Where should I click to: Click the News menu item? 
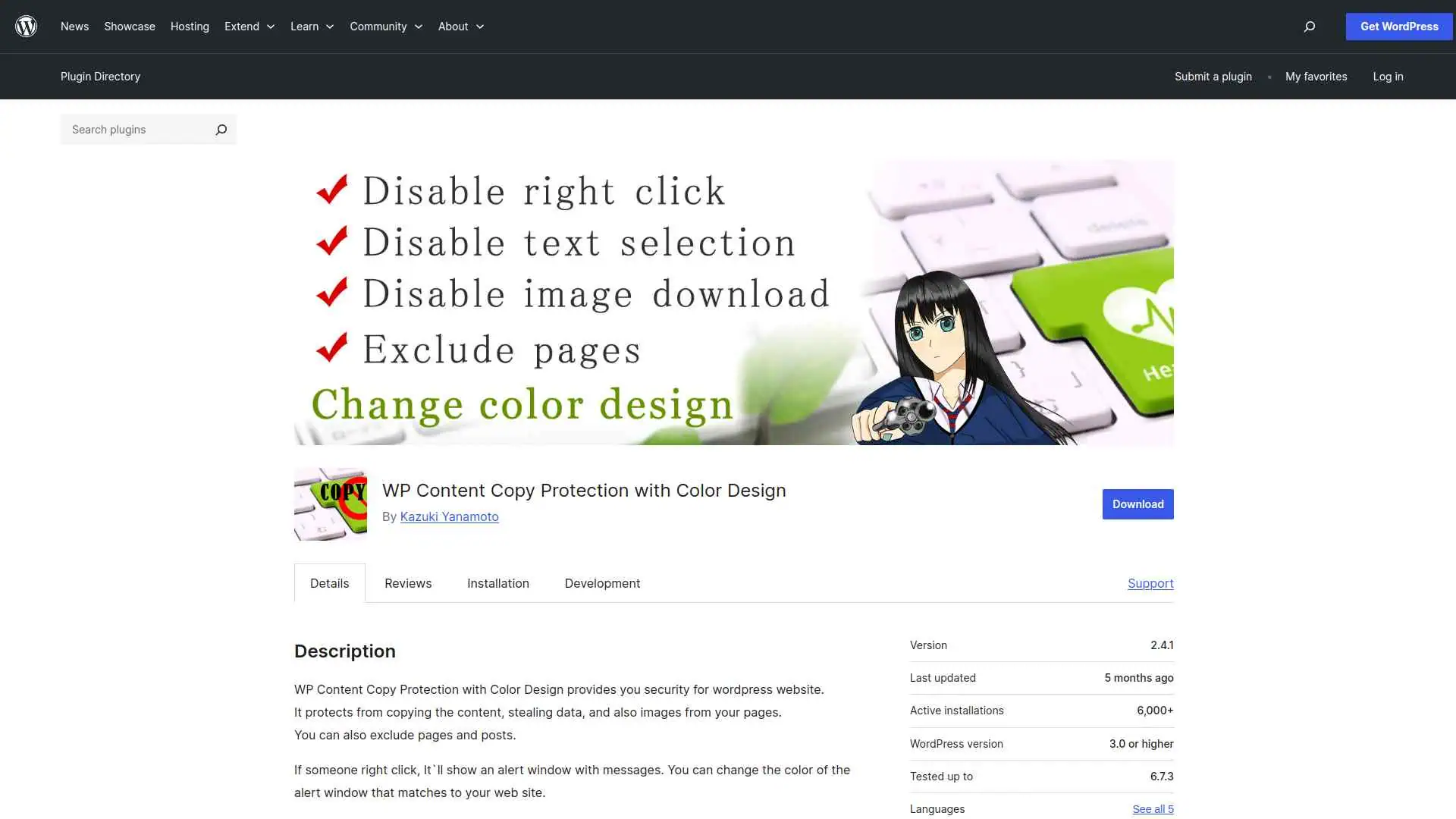74,27
